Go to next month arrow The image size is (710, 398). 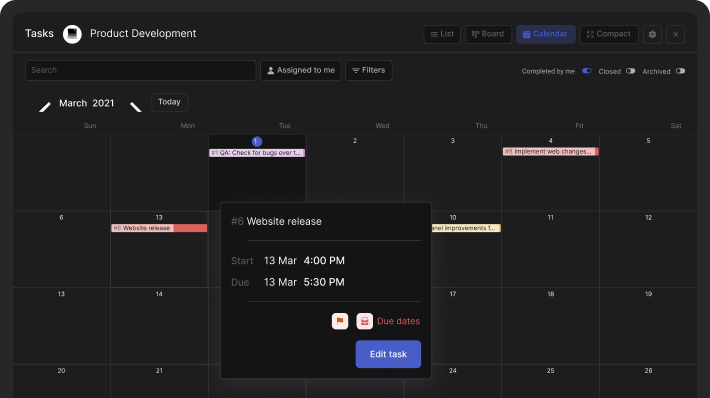[x=136, y=107]
